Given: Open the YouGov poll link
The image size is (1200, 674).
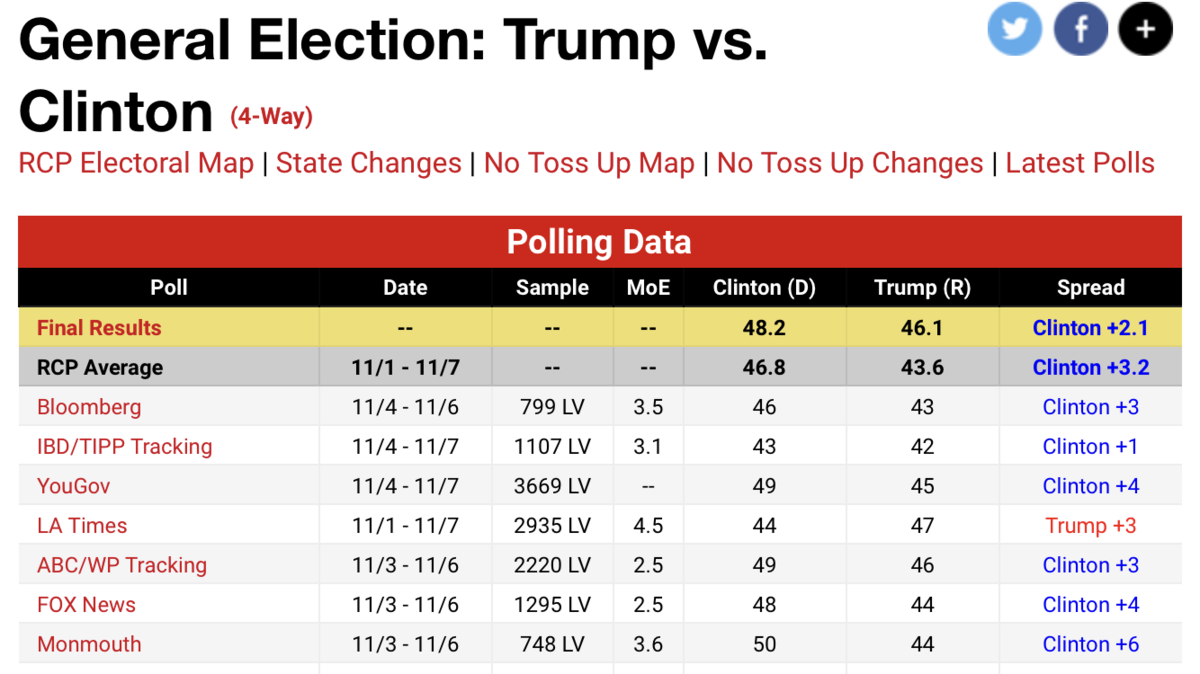Looking at the screenshot, I should tap(73, 486).
